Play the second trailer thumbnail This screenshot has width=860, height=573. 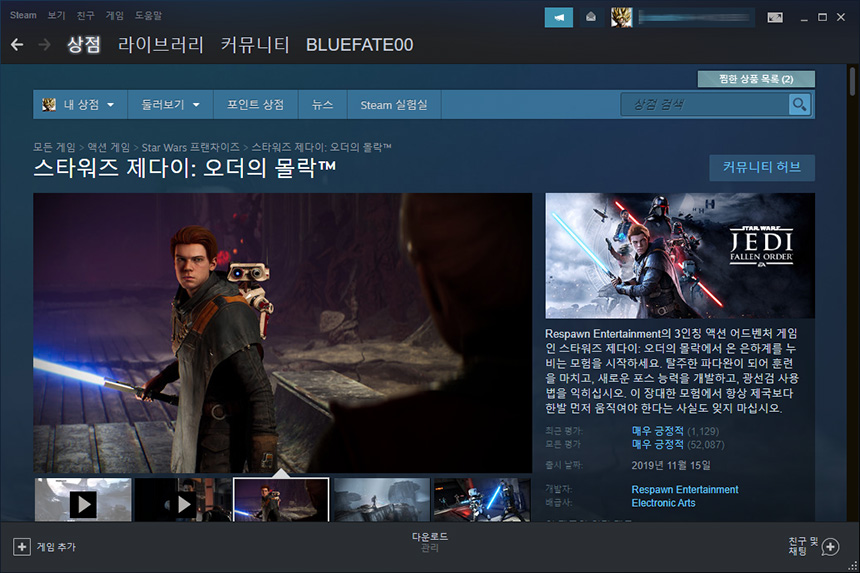pos(183,500)
